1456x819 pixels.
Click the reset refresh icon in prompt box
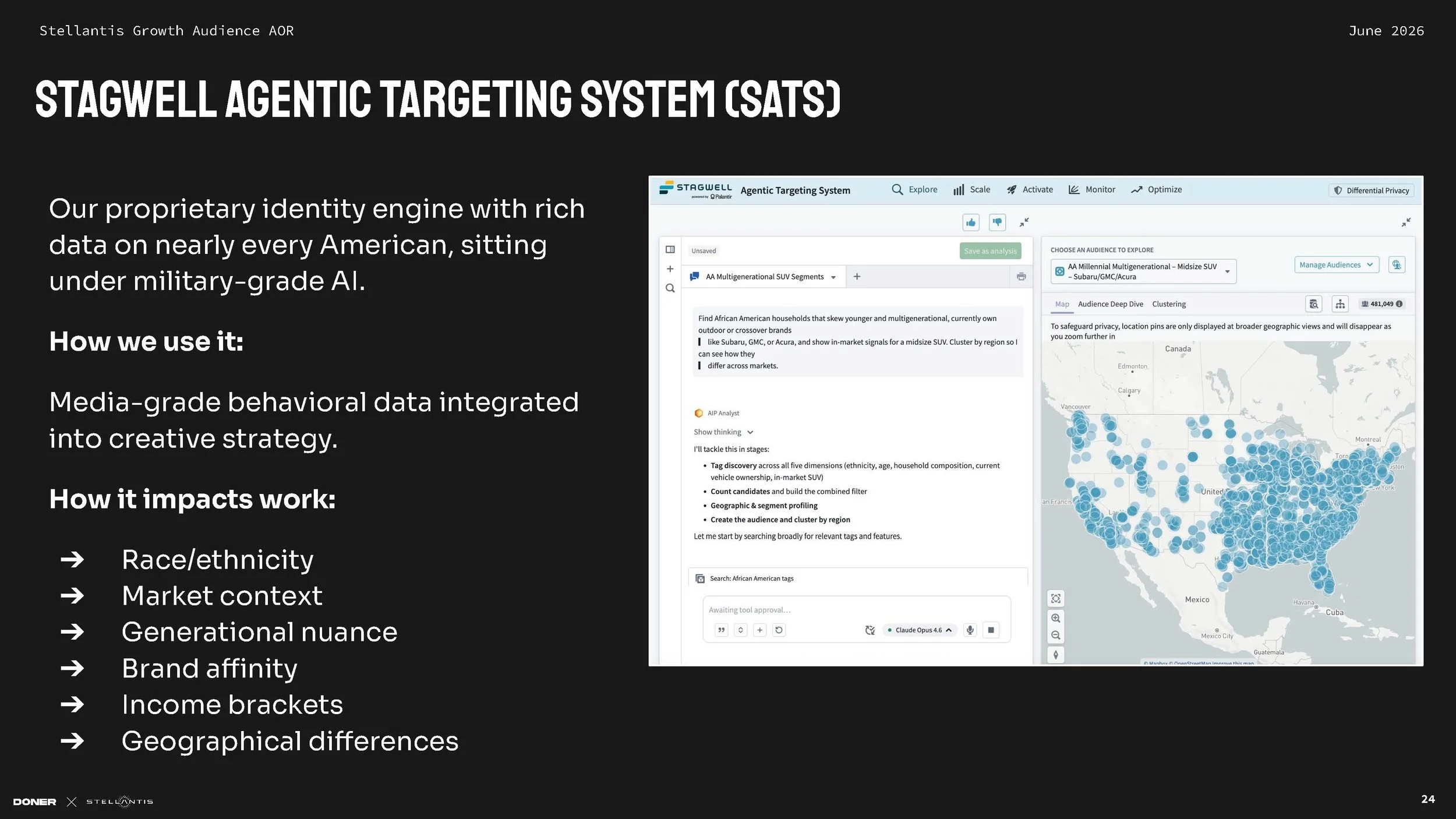(779, 630)
